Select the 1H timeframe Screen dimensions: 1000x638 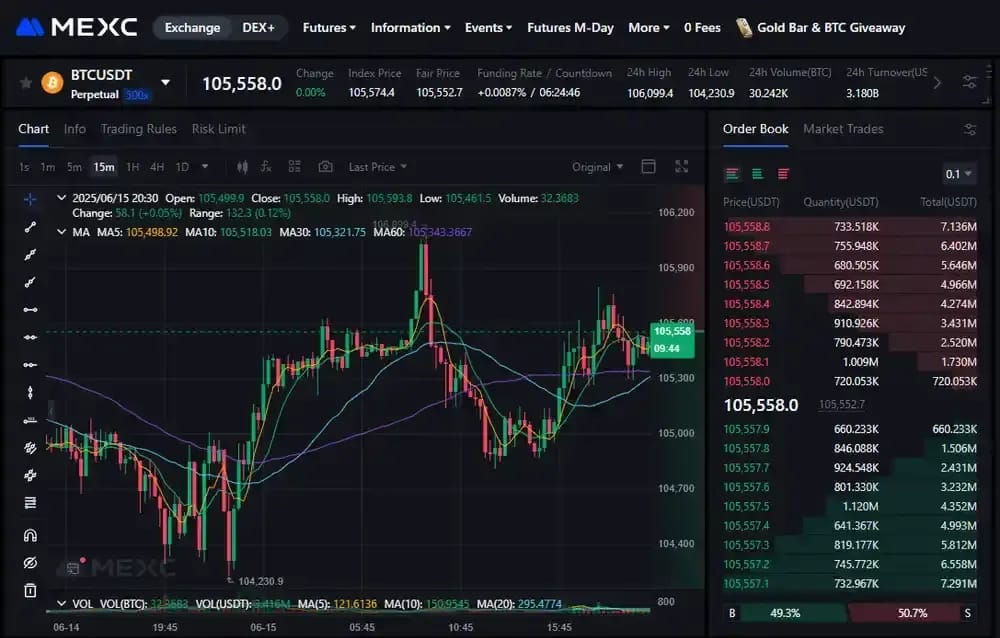(133, 167)
